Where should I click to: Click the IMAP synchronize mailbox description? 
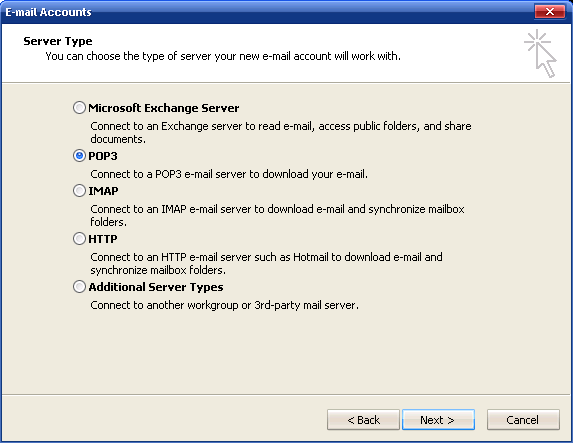[x=277, y=215]
